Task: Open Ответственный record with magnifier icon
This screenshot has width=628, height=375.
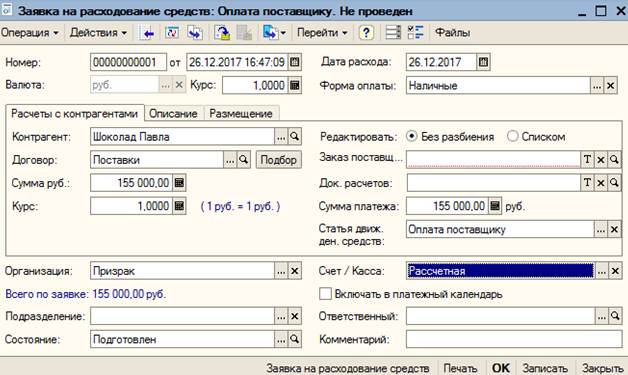Action: pyautogui.click(x=615, y=317)
